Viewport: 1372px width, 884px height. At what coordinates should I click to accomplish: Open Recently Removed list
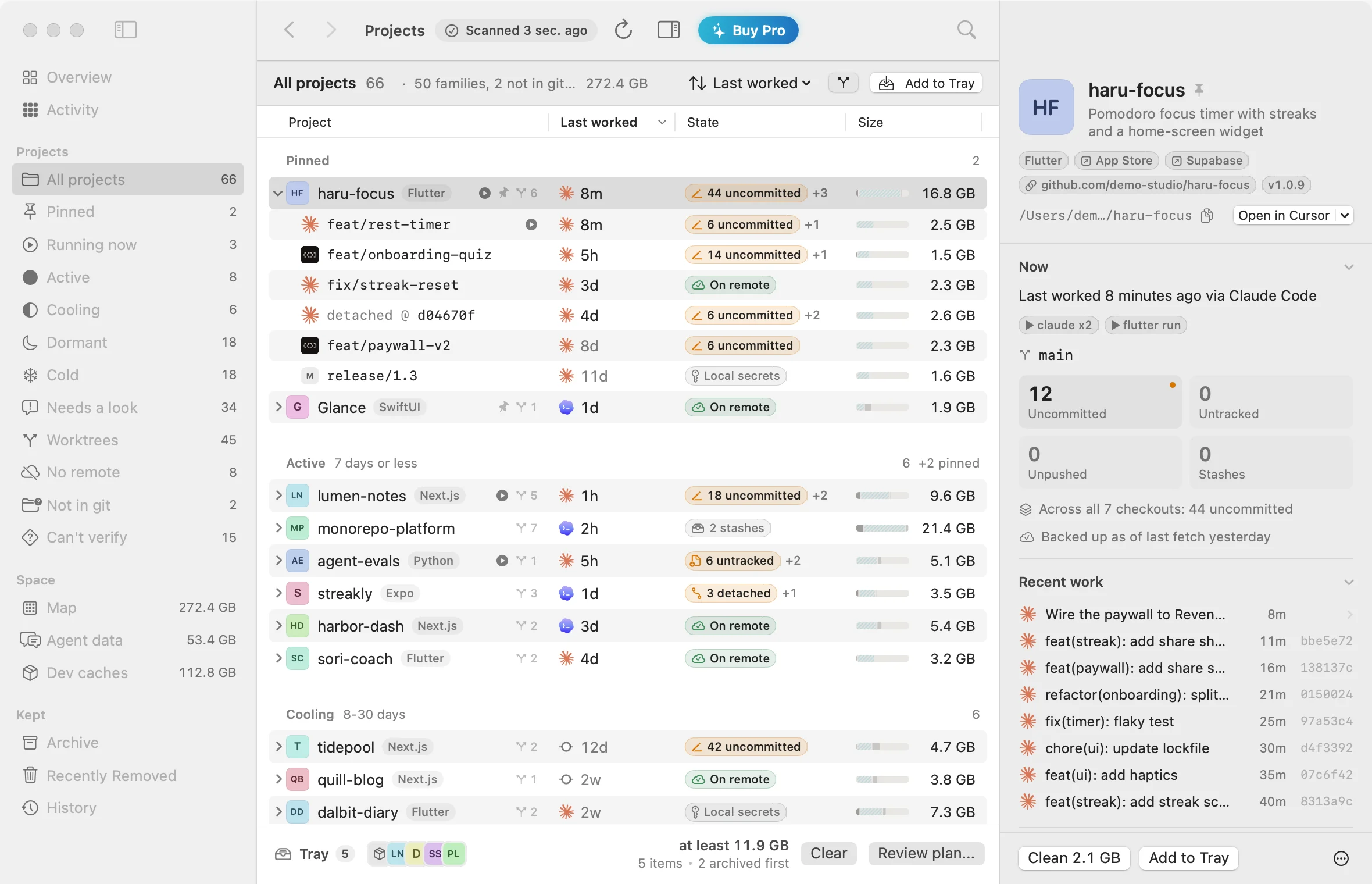128,776
